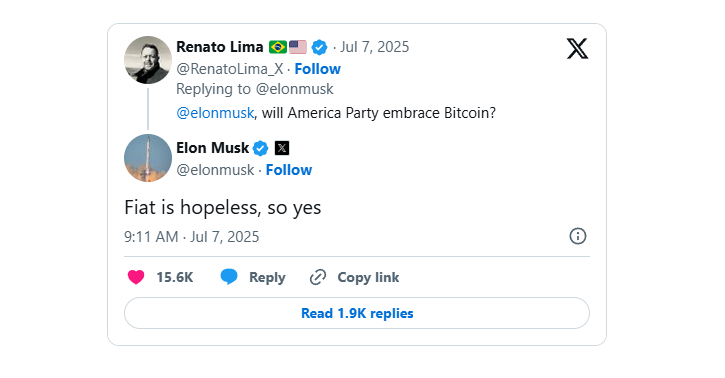Screen dimensions: 725x378
Task: Click the Reply label
Action: [267, 277]
